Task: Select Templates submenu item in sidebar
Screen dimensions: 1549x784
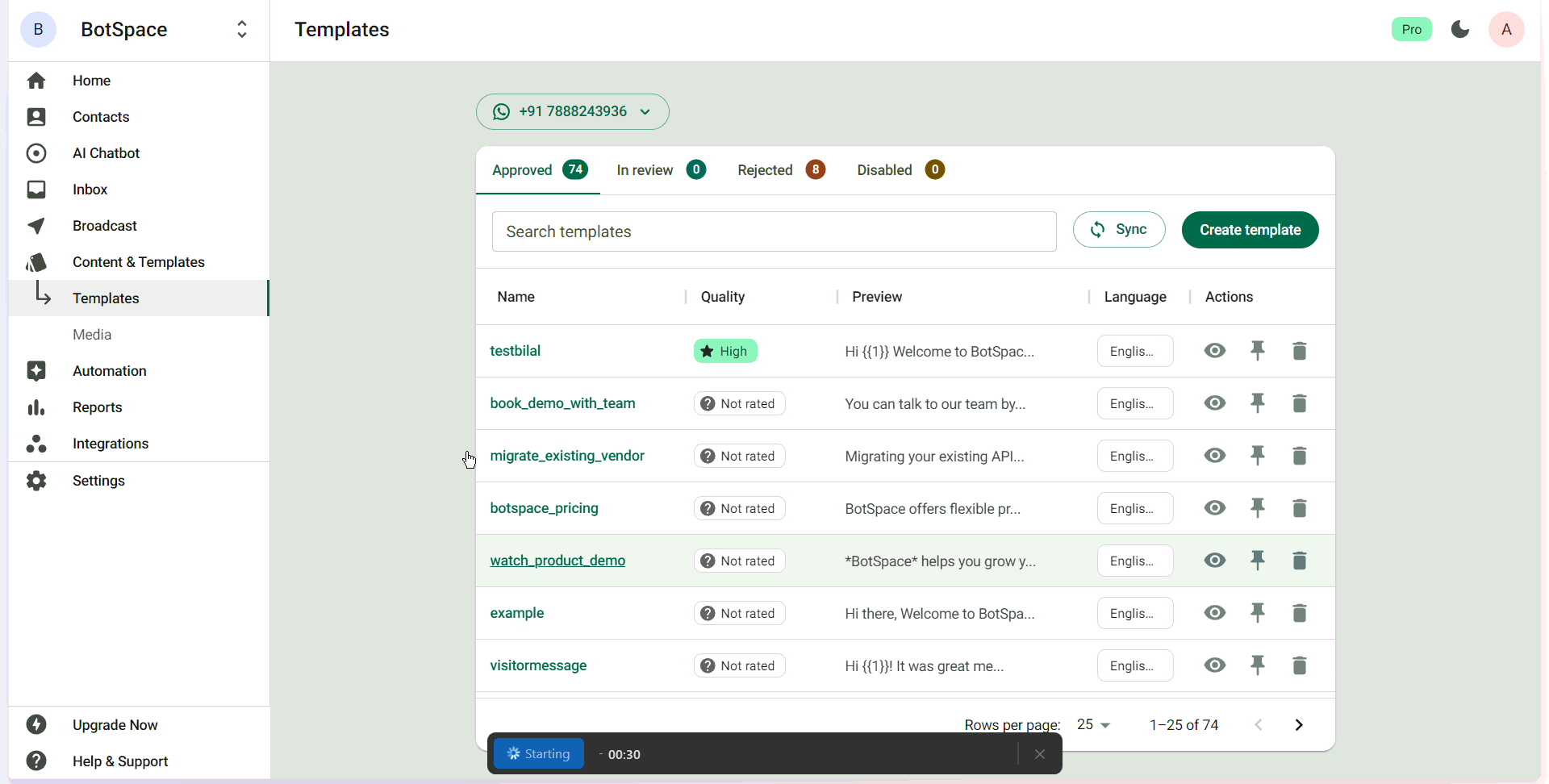Action: point(139,298)
